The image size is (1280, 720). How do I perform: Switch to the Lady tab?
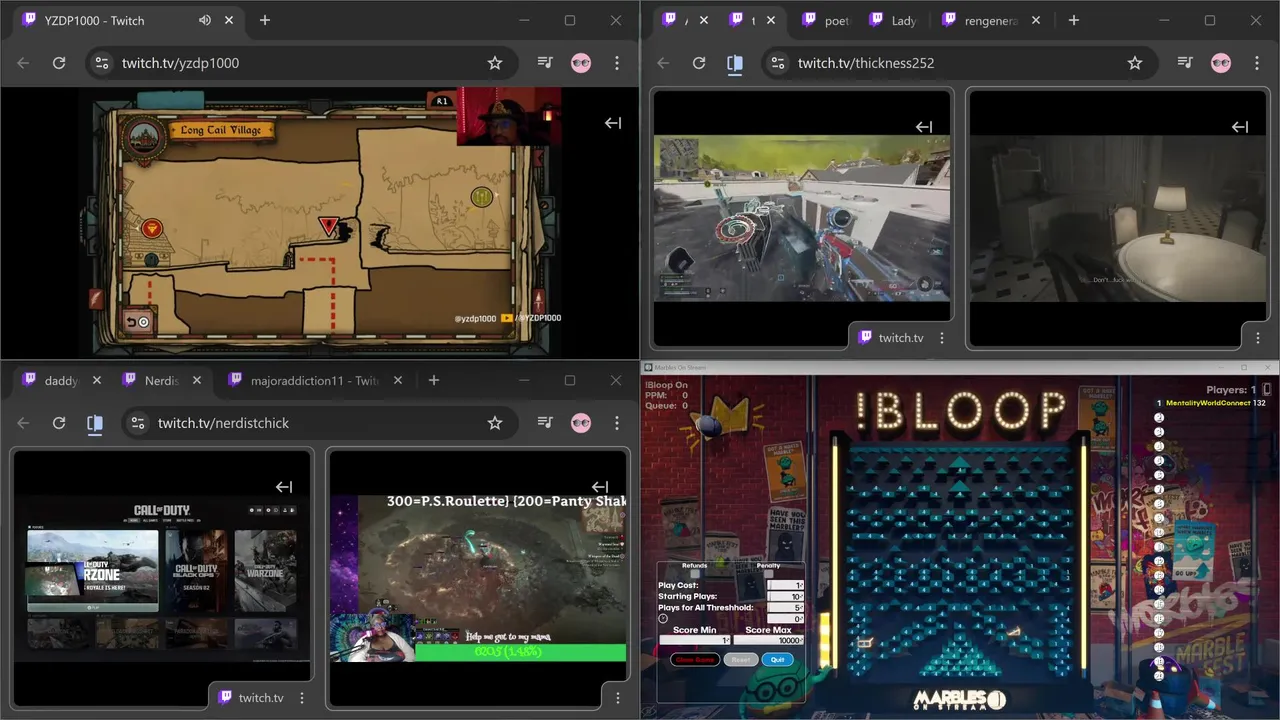pyautogui.click(x=893, y=20)
